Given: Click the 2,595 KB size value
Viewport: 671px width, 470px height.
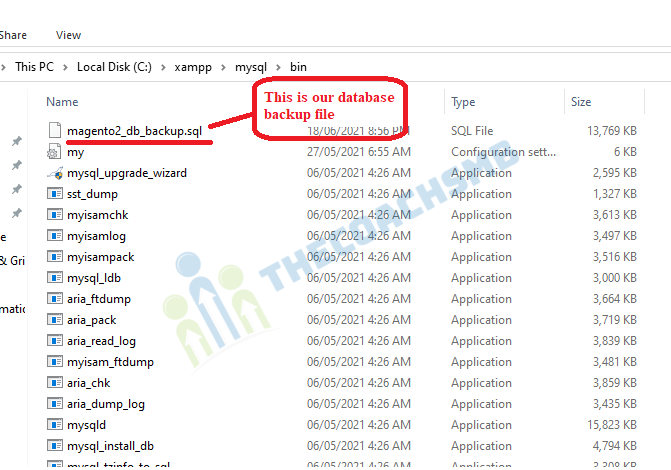Looking at the screenshot, I should tap(615, 173).
